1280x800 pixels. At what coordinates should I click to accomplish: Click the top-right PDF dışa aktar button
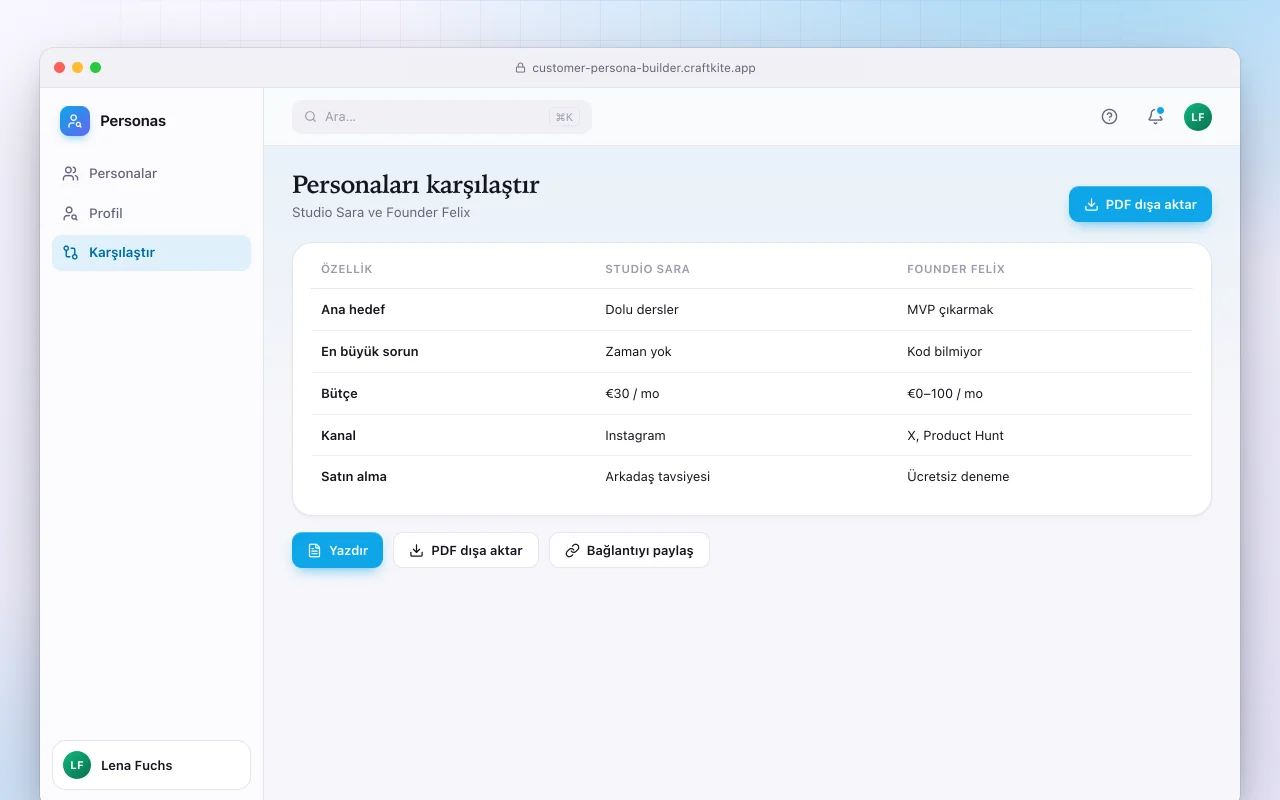[x=1140, y=204]
